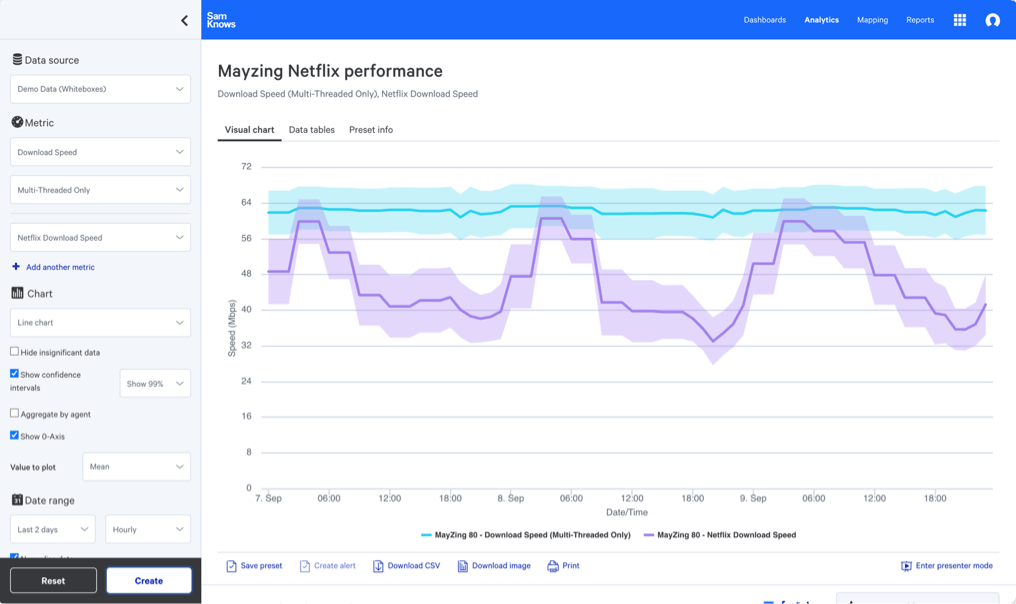Click the Reset button
Screen dimensions: 1016x604
(53, 581)
